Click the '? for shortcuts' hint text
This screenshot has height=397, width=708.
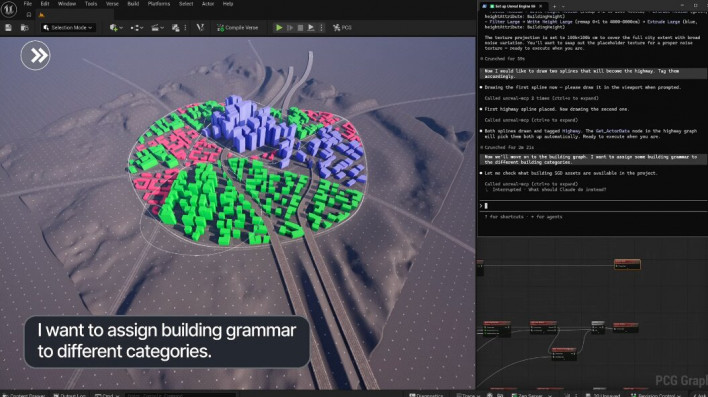pyautogui.click(x=504, y=217)
